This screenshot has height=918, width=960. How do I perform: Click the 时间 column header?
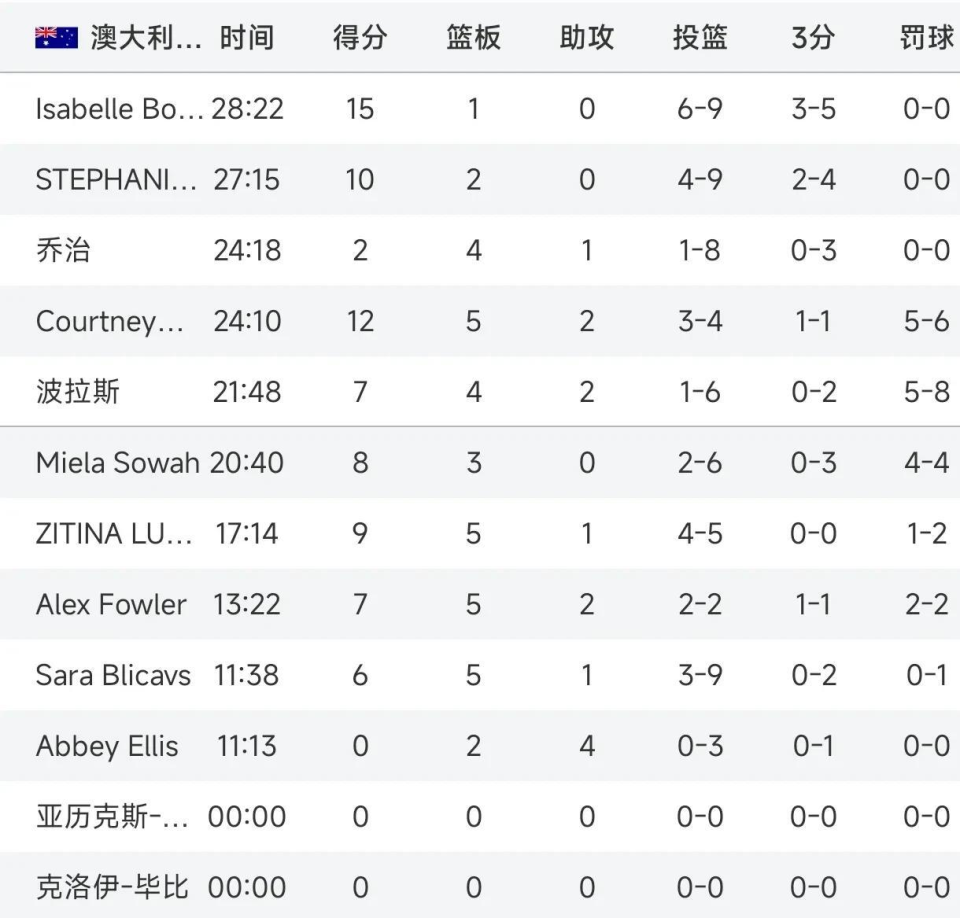coord(247,37)
